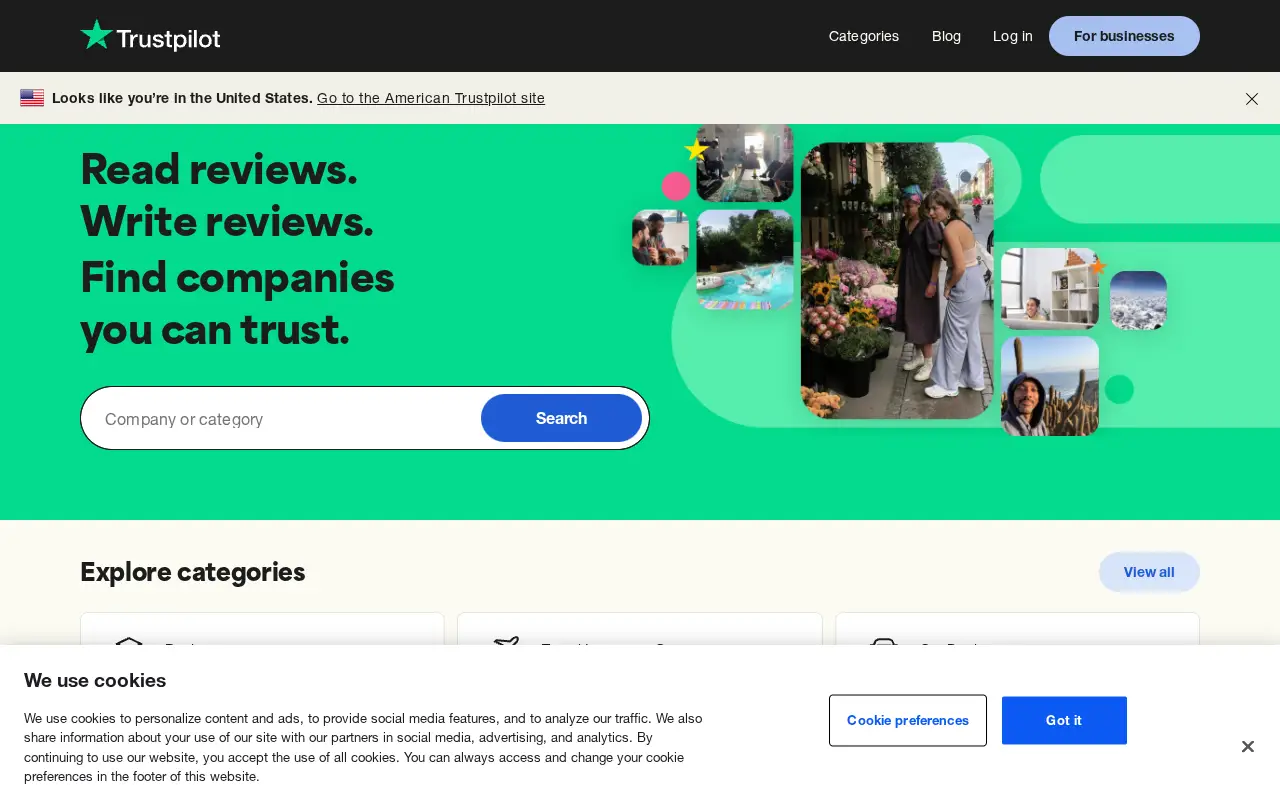
Task: Open the Categories menu item
Action: coord(864,36)
